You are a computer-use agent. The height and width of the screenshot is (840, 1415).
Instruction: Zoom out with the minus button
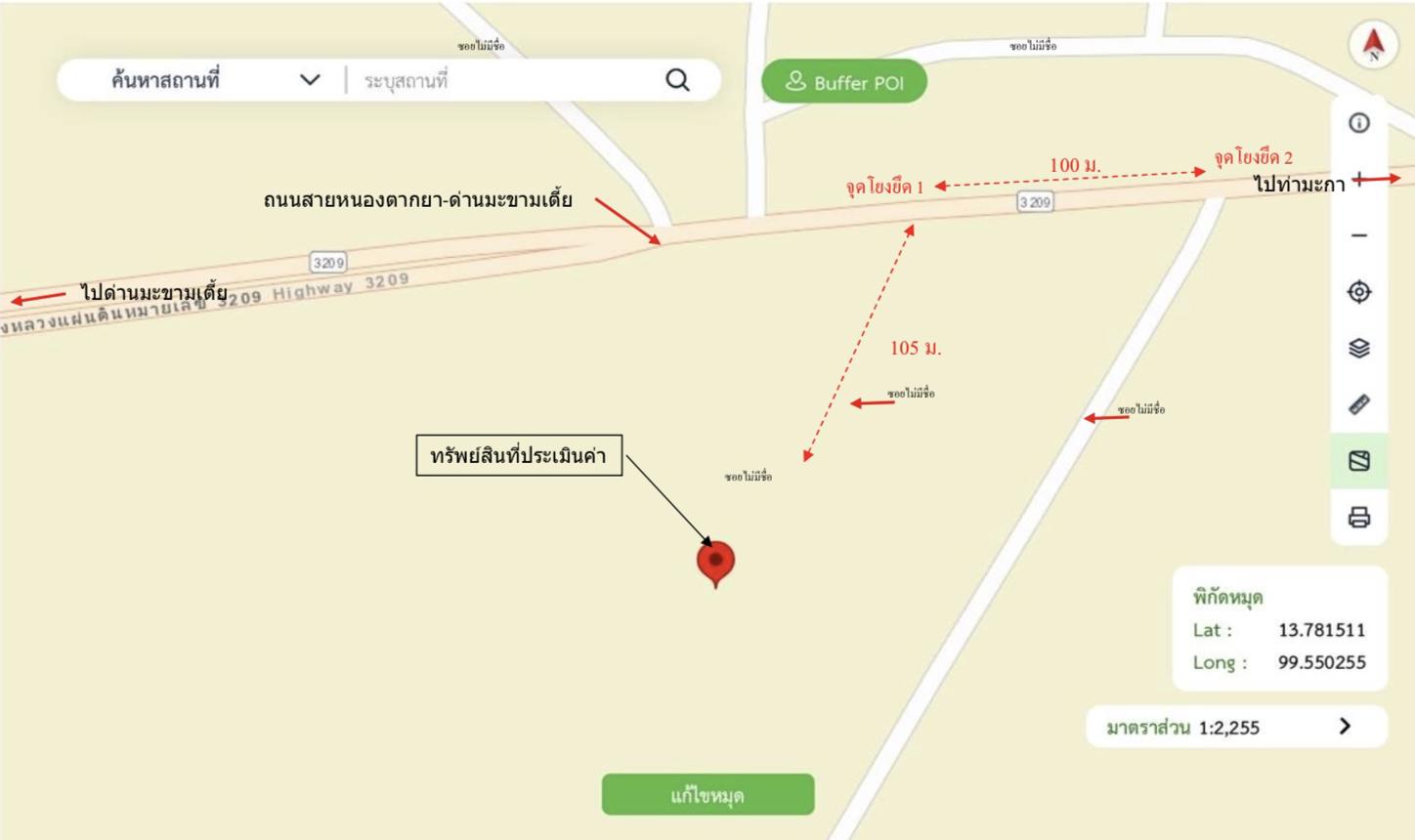coord(1359,235)
